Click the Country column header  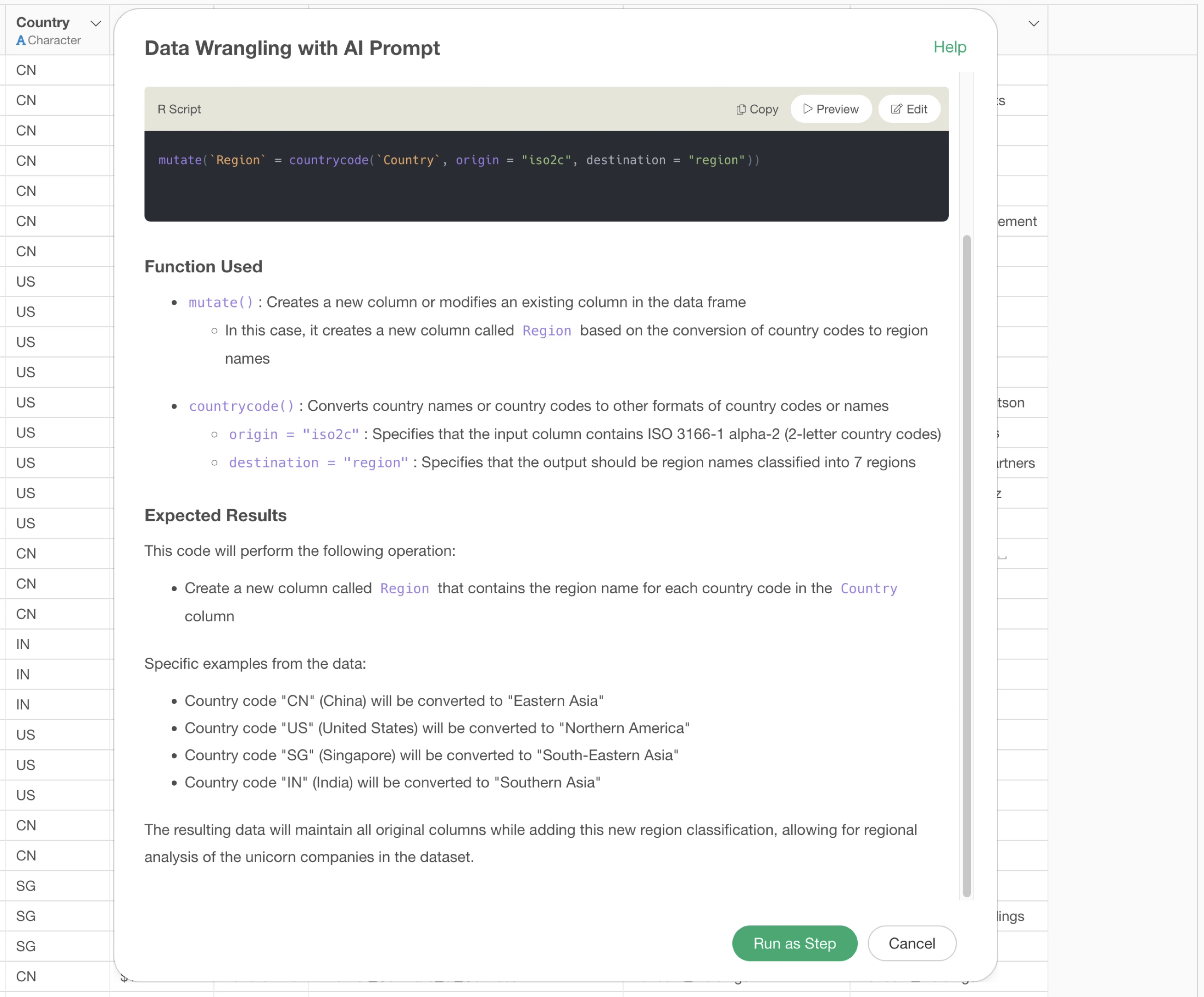[43, 22]
